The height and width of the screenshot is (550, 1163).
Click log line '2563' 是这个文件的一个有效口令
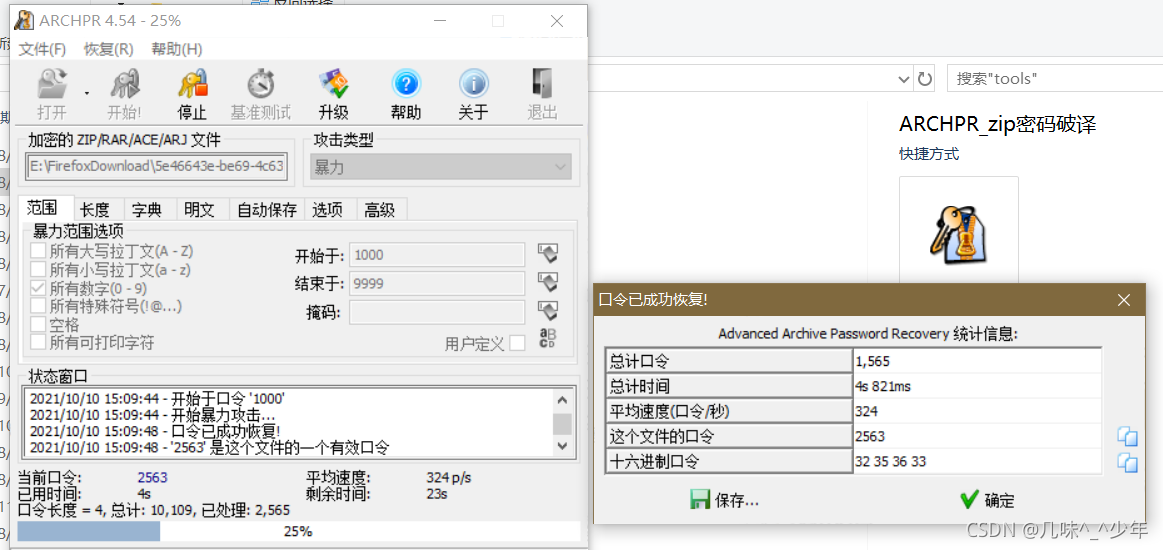point(209,447)
